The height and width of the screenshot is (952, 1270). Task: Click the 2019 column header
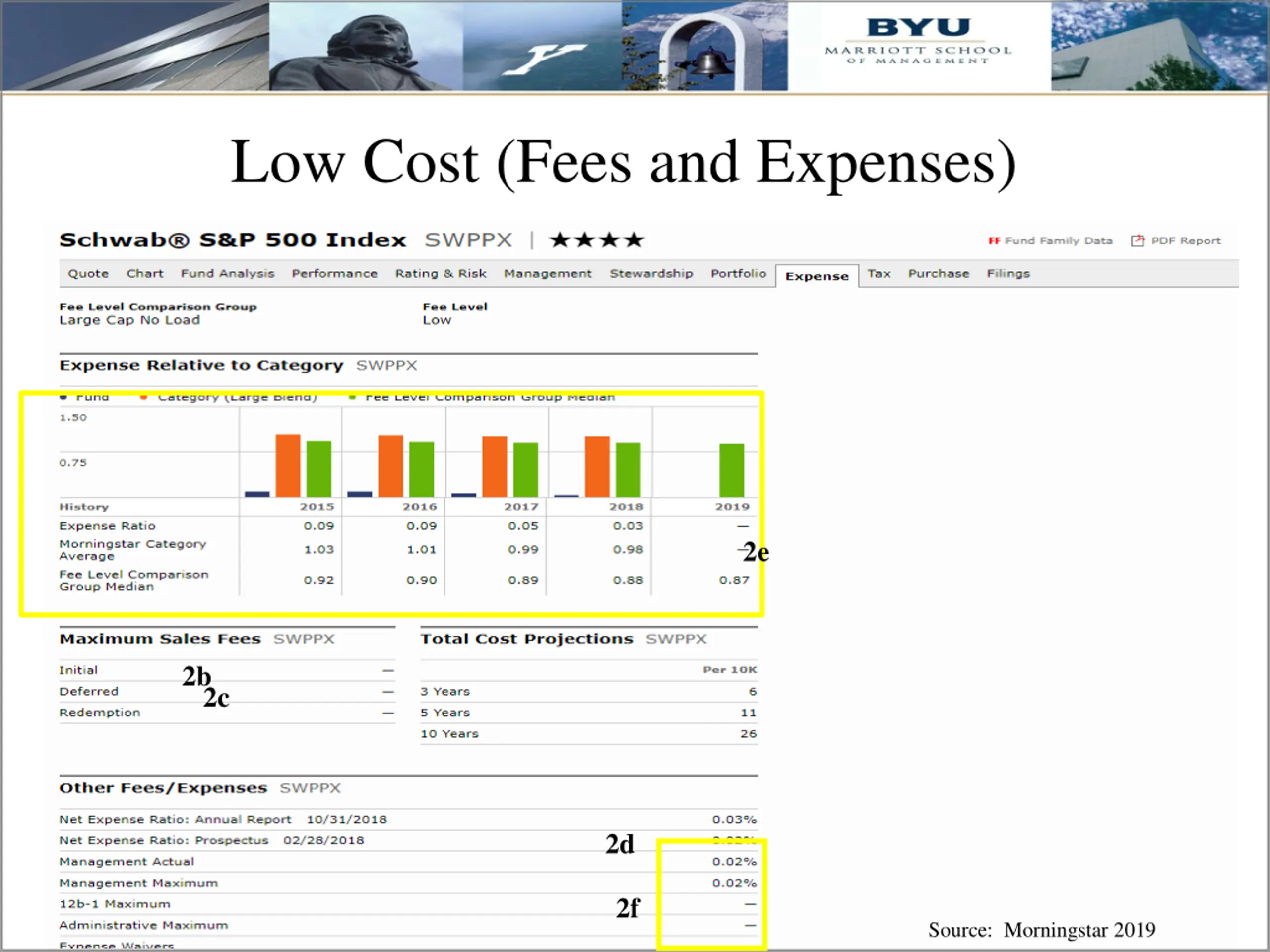(x=732, y=507)
